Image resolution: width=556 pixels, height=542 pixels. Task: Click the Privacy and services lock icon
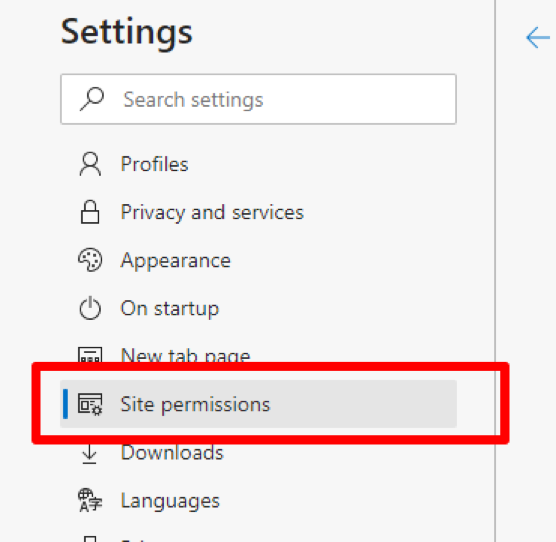(x=90, y=212)
